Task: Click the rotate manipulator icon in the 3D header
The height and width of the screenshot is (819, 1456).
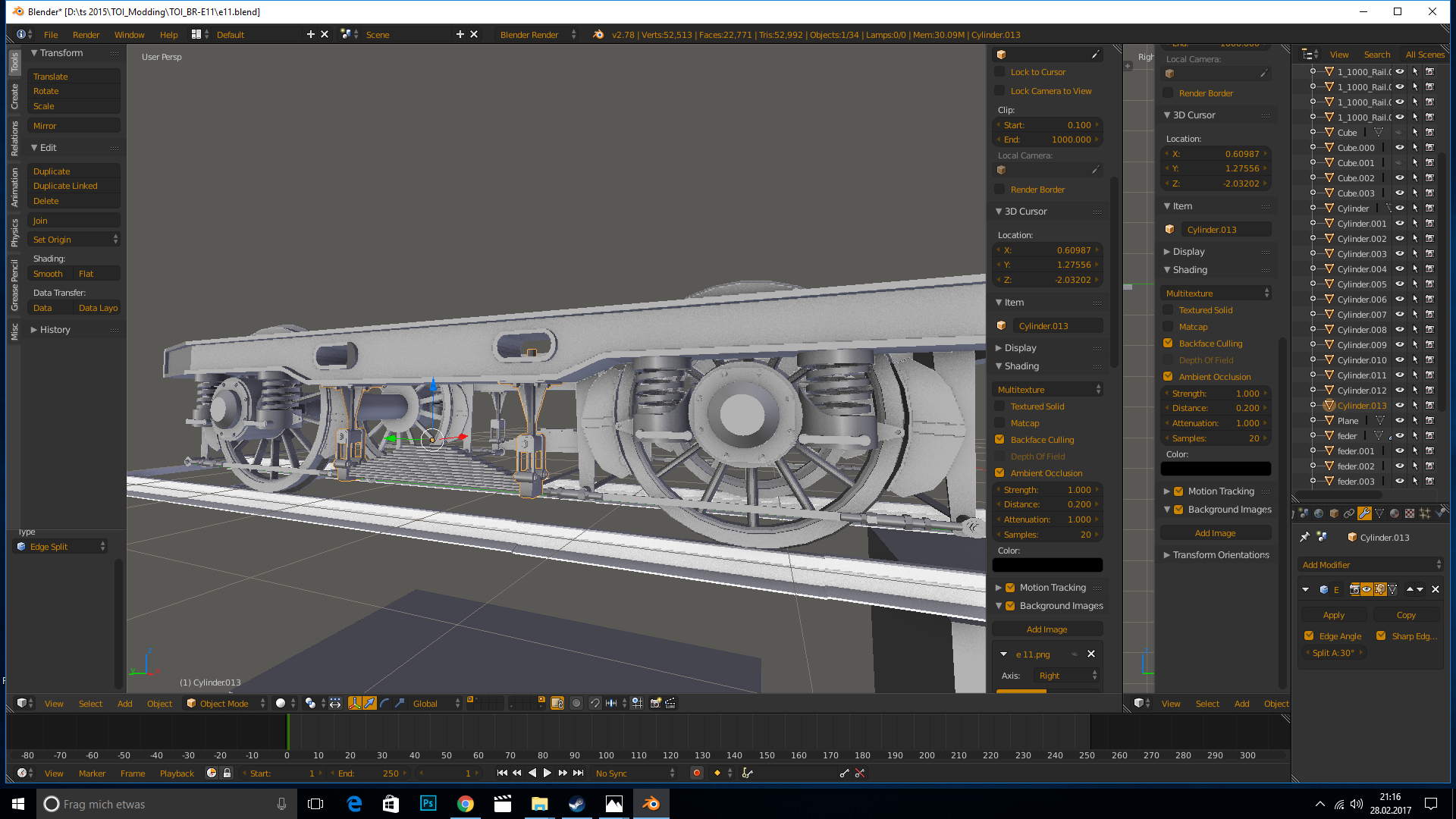Action: click(384, 703)
